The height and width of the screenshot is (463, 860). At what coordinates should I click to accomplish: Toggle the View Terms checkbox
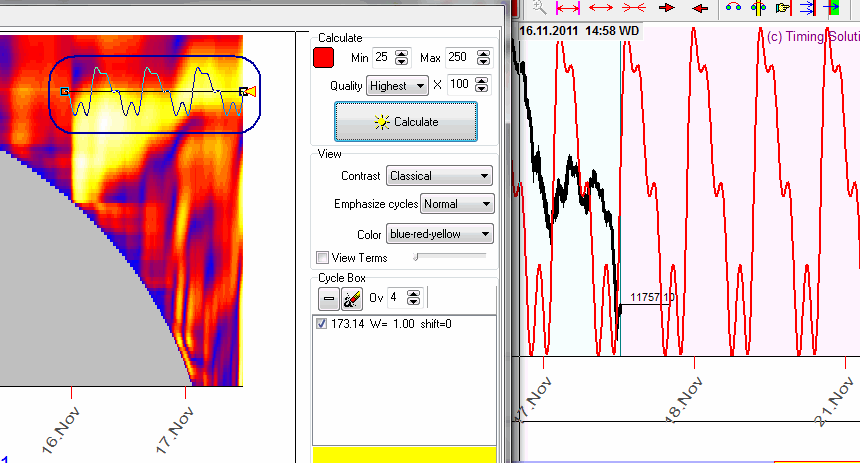click(322, 257)
